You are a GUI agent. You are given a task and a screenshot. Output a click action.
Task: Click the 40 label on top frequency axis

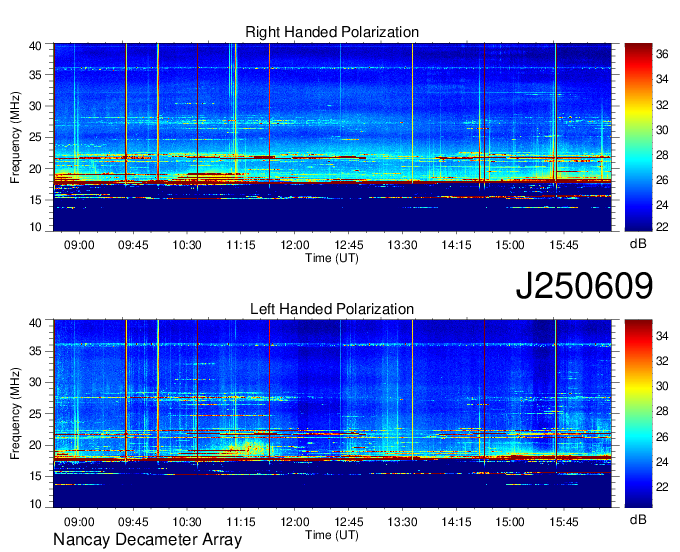pyautogui.click(x=35, y=46)
